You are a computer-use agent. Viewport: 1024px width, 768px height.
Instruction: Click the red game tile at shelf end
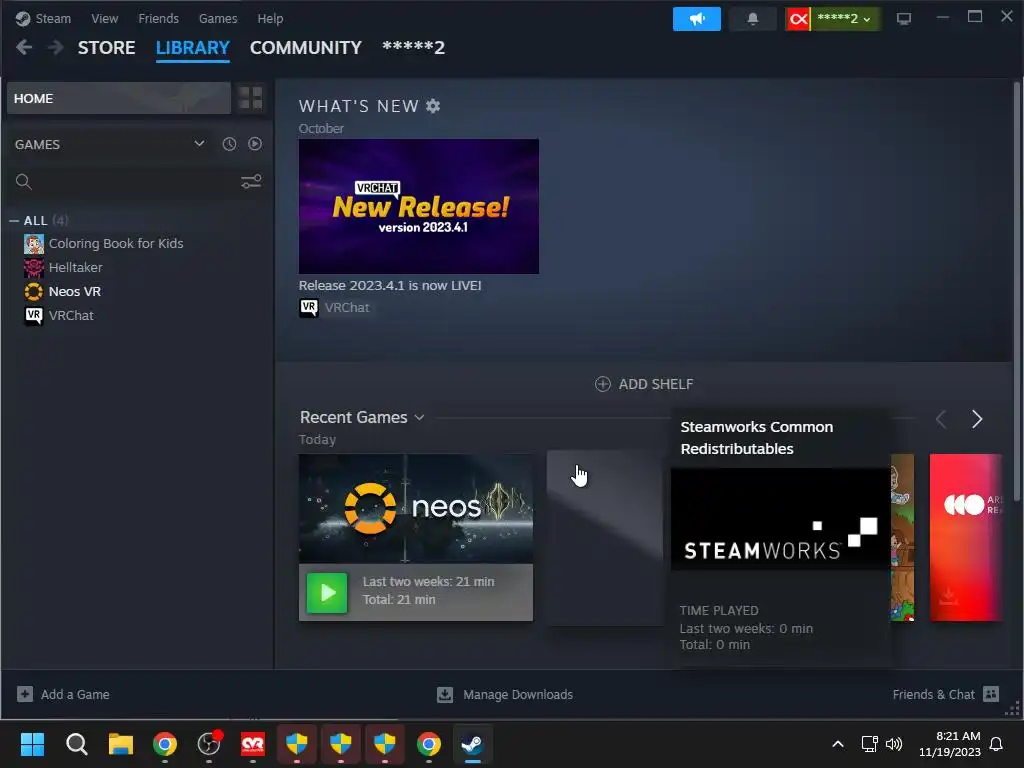965,537
